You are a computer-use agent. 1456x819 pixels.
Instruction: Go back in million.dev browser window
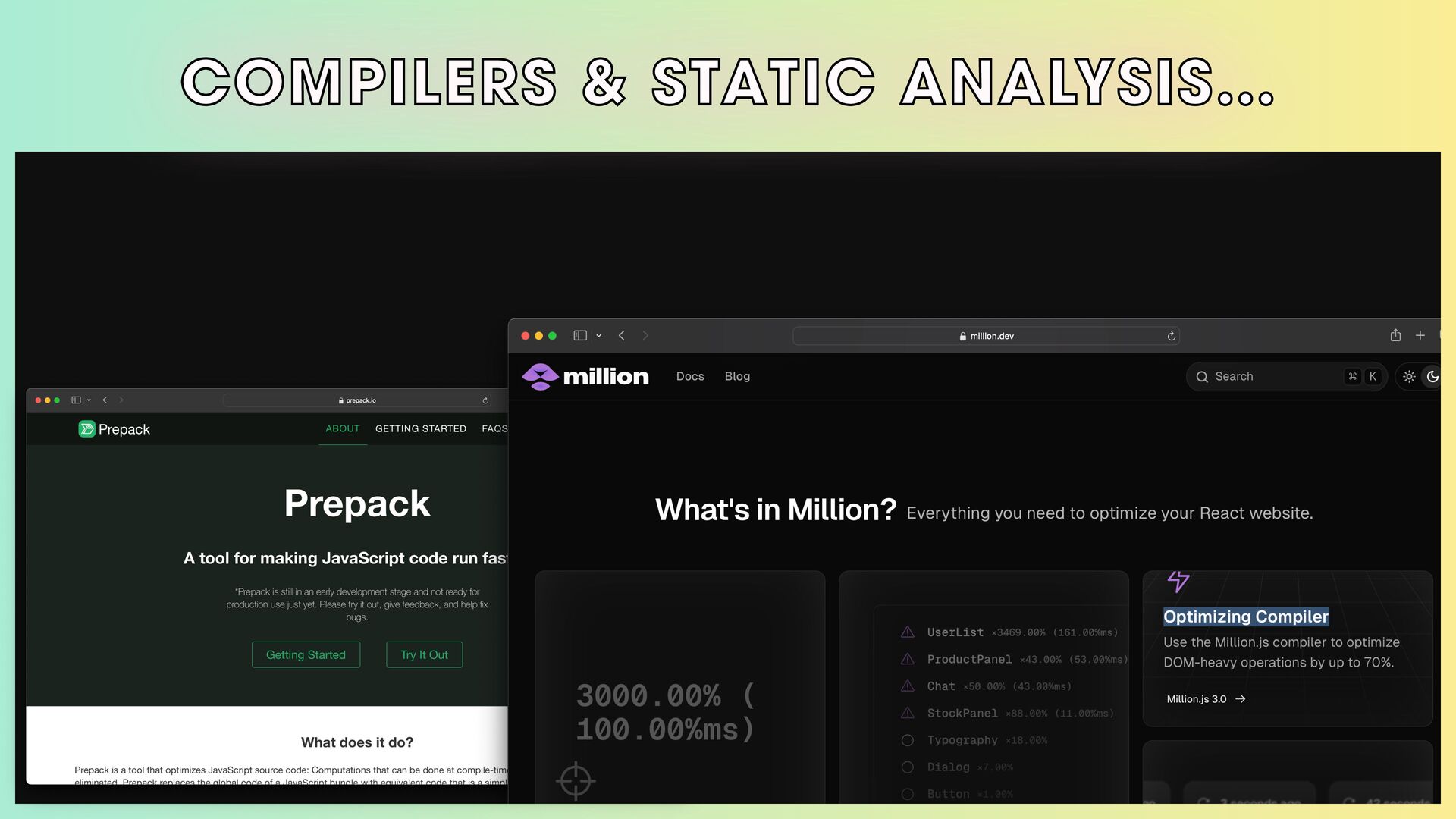pyautogui.click(x=621, y=335)
